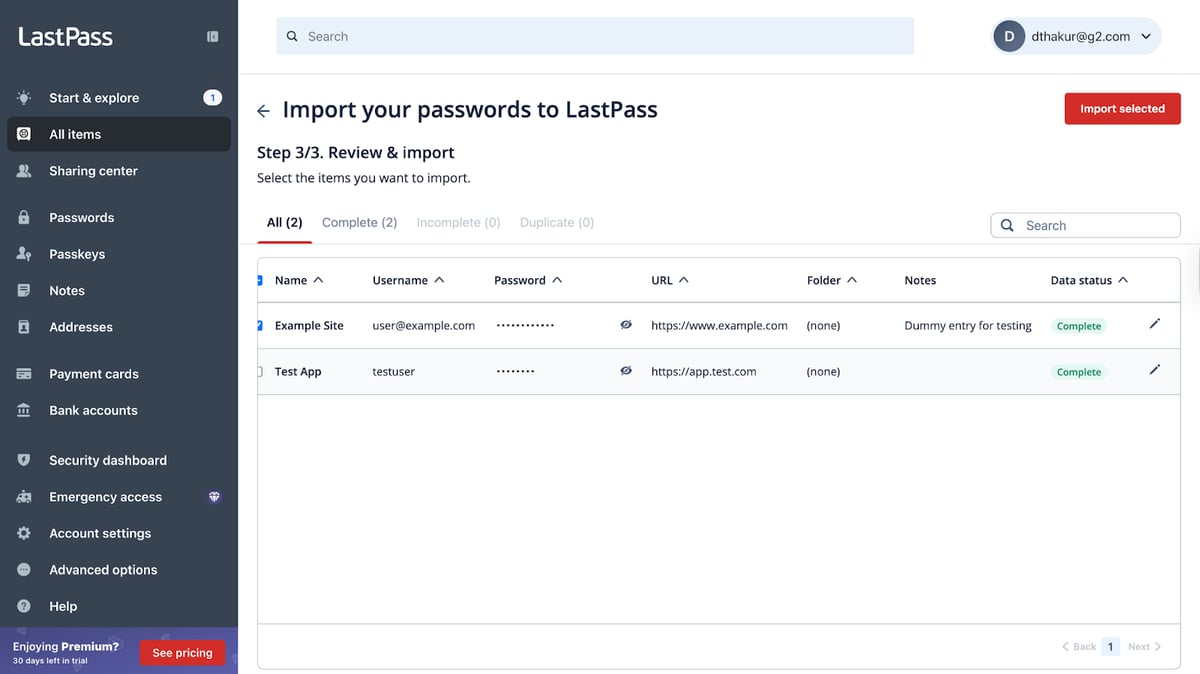Switch to the Complete (2) tab
1200x674 pixels.
359,223
